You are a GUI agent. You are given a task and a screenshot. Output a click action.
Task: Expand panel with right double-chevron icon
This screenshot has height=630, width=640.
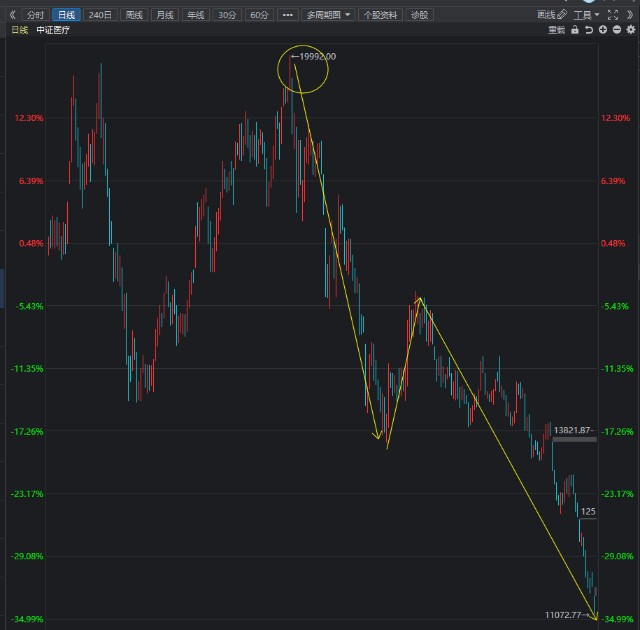(x=630, y=15)
